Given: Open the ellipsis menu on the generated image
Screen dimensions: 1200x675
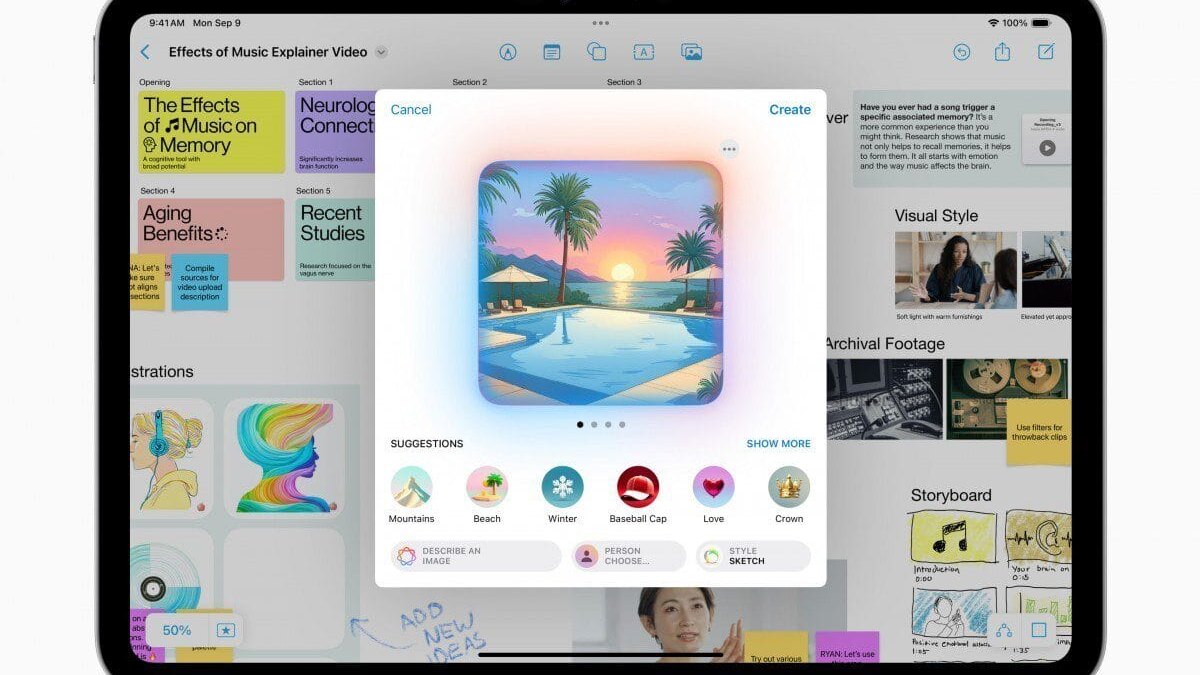Looking at the screenshot, I should click(x=729, y=148).
